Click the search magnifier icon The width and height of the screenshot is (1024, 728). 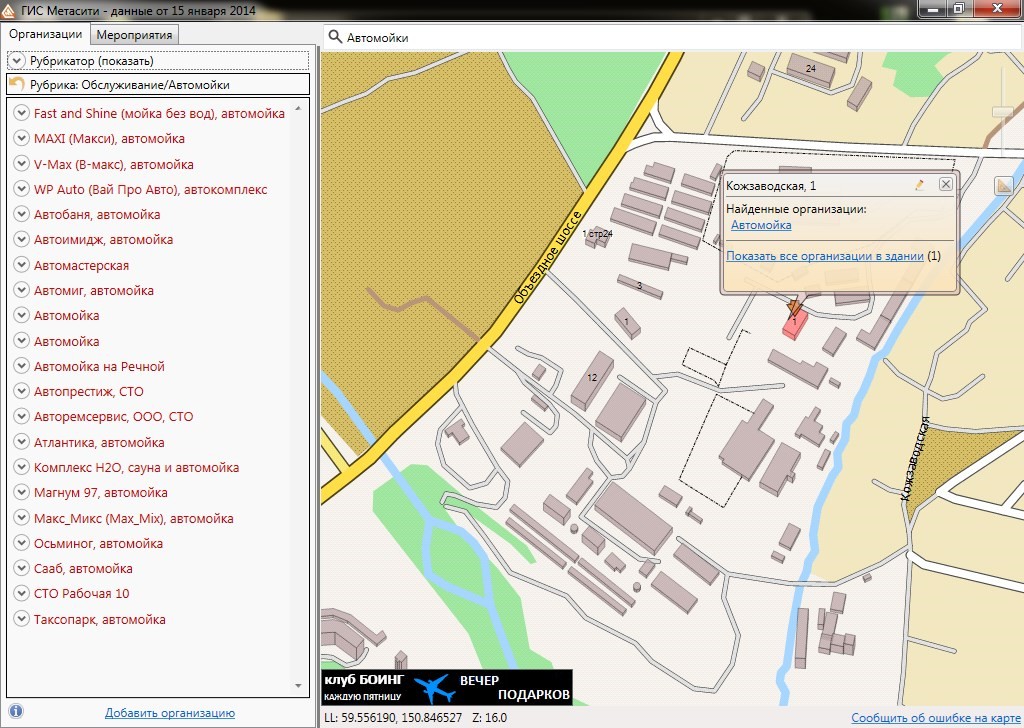click(335, 37)
